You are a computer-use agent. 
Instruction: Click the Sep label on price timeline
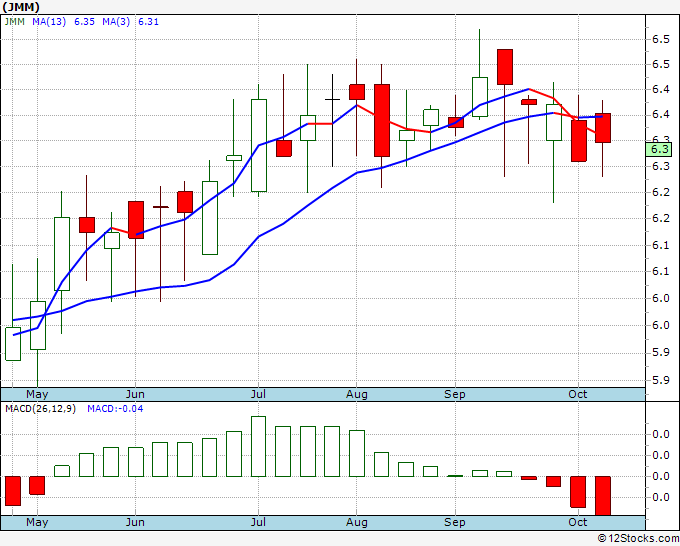454,394
